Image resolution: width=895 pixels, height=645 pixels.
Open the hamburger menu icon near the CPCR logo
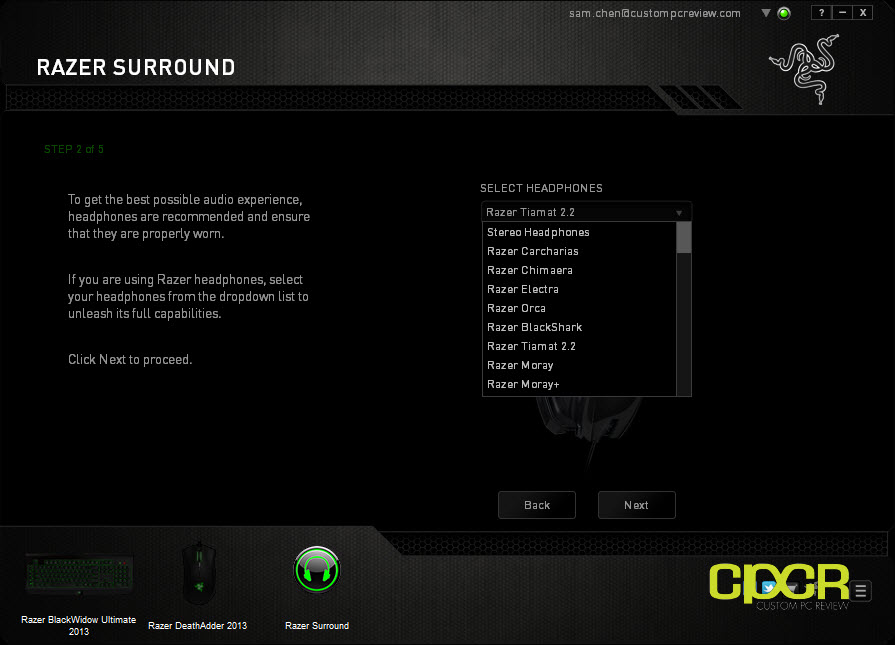point(861,591)
